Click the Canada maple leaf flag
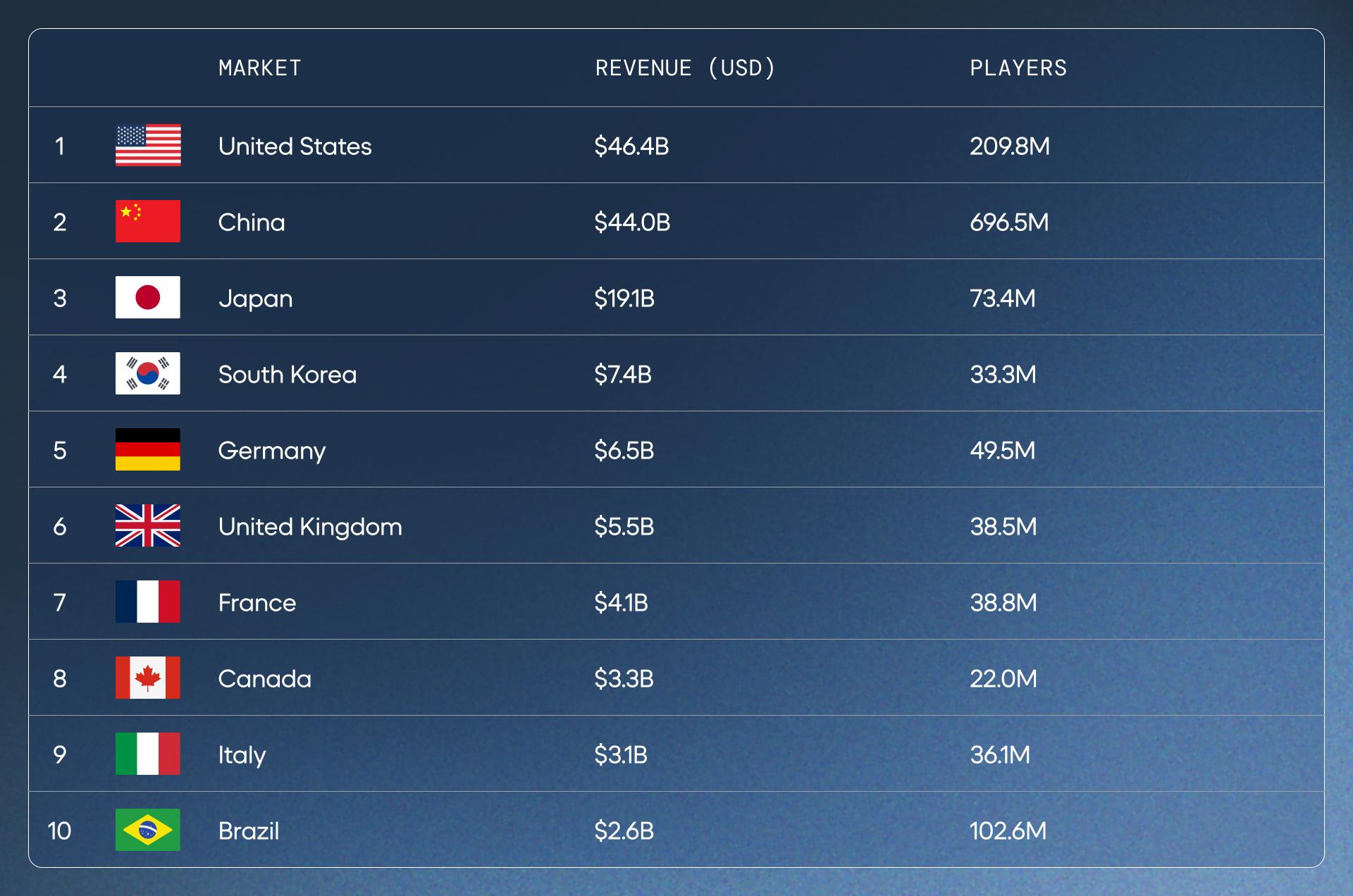This screenshot has height=896, width=1353. tap(148, 678)
